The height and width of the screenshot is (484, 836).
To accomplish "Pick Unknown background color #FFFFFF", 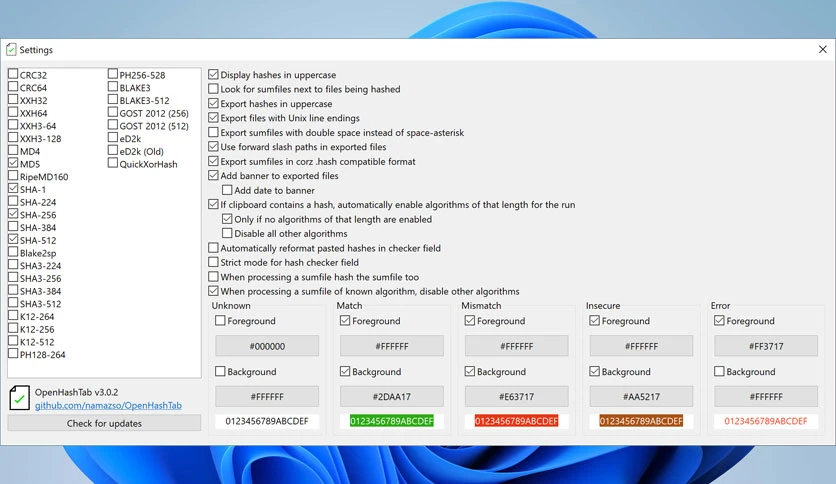I will point(267,397).
